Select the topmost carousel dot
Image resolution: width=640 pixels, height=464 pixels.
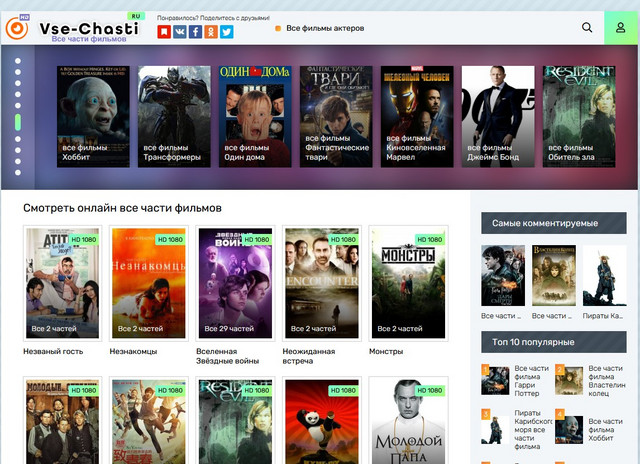click(18, 61)
